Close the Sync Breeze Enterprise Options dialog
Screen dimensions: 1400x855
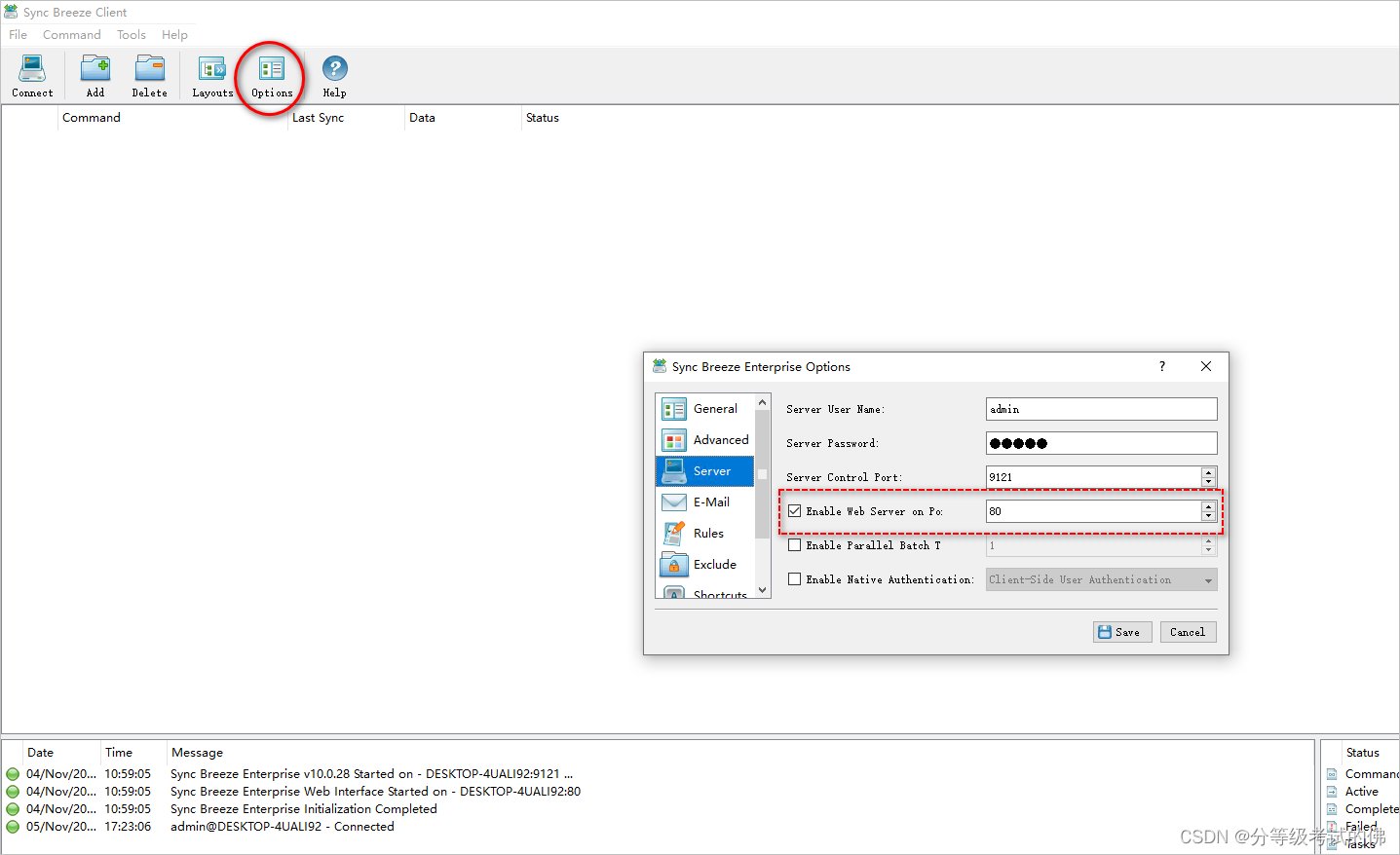tap(1206, 366)
